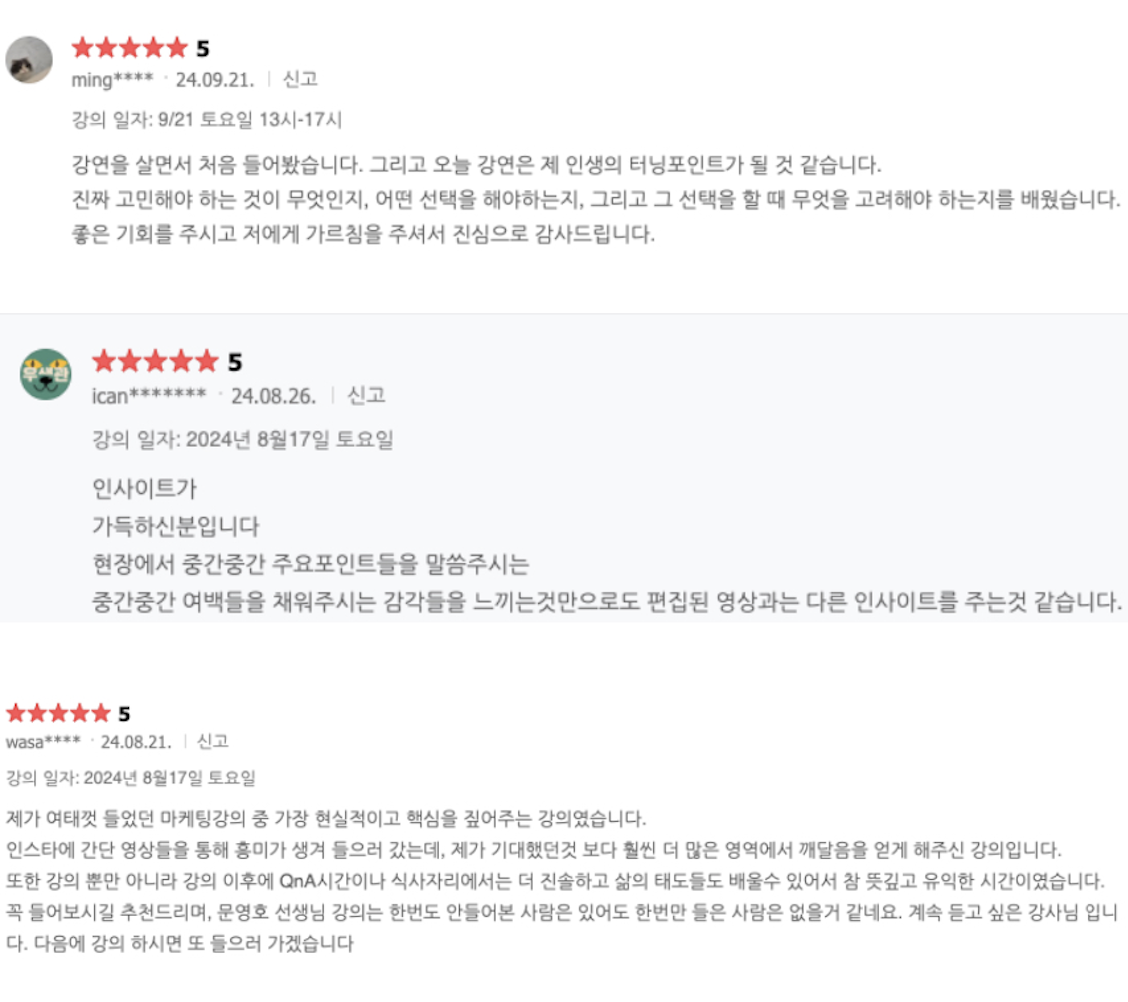Image resolution: width=1128 pixels, height=1002 pixels.
Task: Click 신고 next to 24.08.26. date
Action: (x=366, y=395)
